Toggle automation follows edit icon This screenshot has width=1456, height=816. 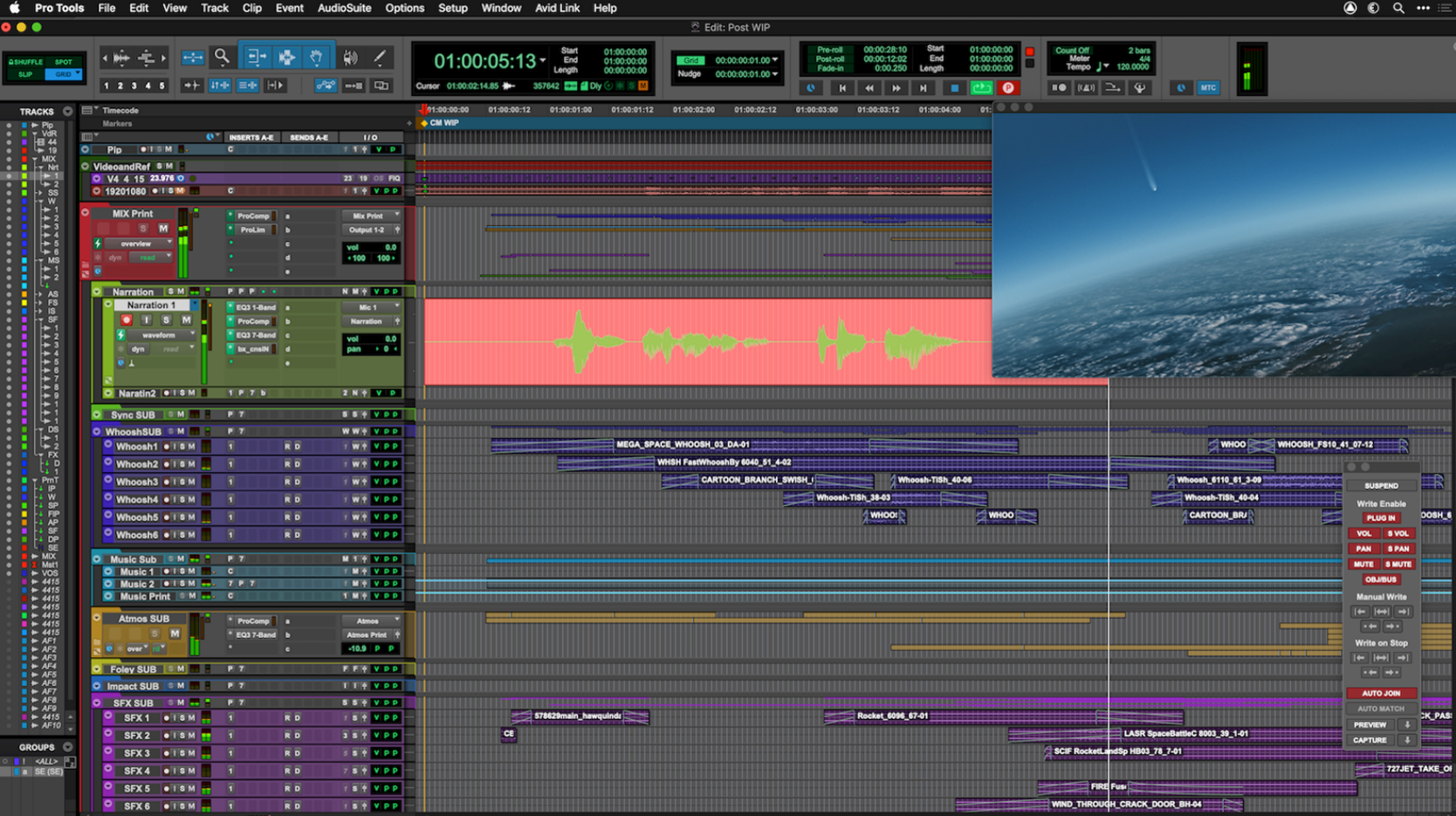click(326, 86)
